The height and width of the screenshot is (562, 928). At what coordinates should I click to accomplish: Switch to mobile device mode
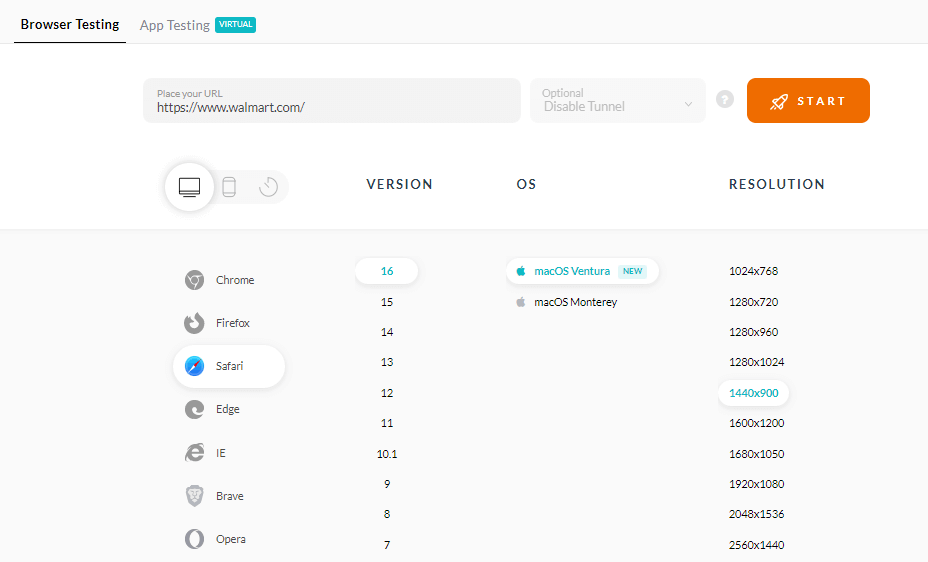coord(229,187)
